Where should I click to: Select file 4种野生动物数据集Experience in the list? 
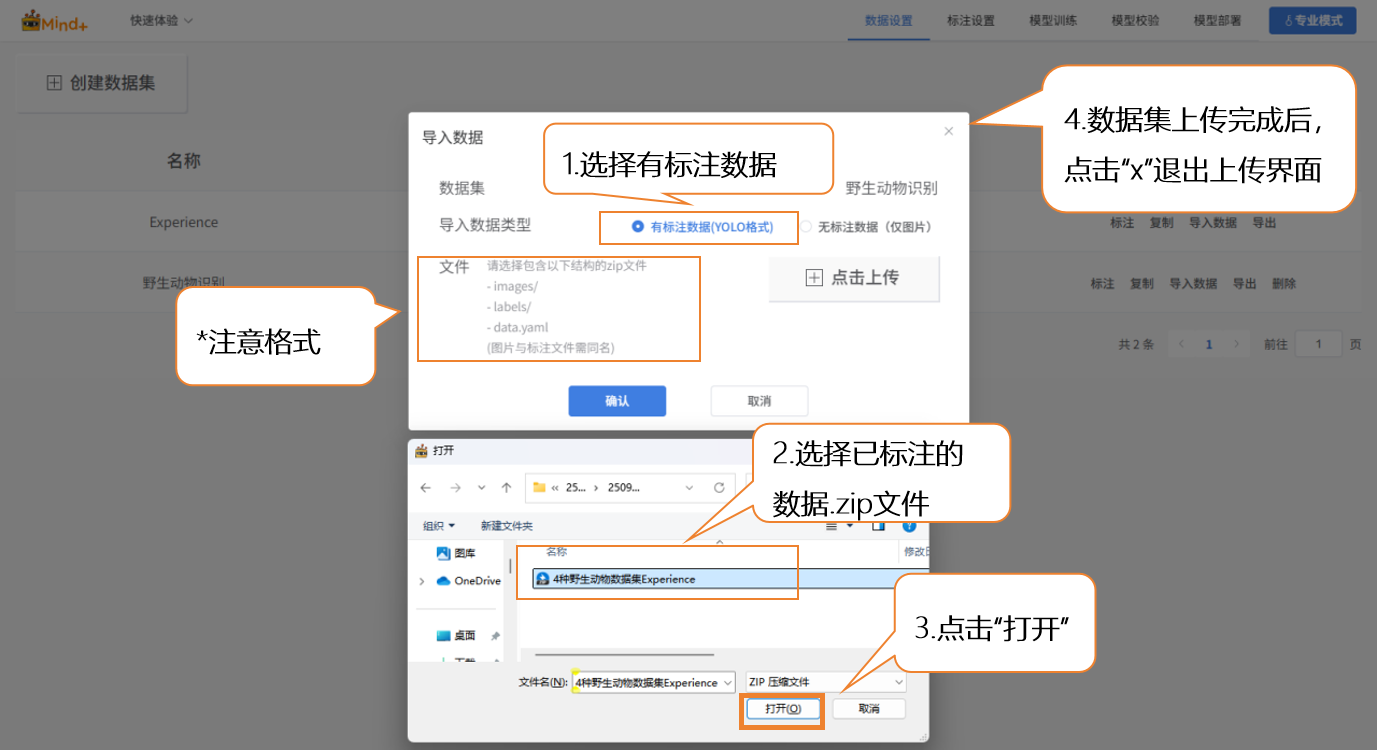pos(624,579)
